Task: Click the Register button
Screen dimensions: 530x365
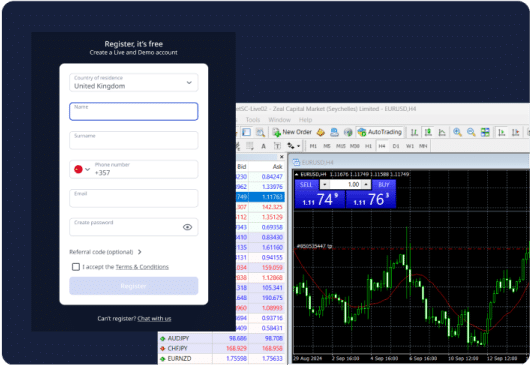Action: click(x=134, y=286)
